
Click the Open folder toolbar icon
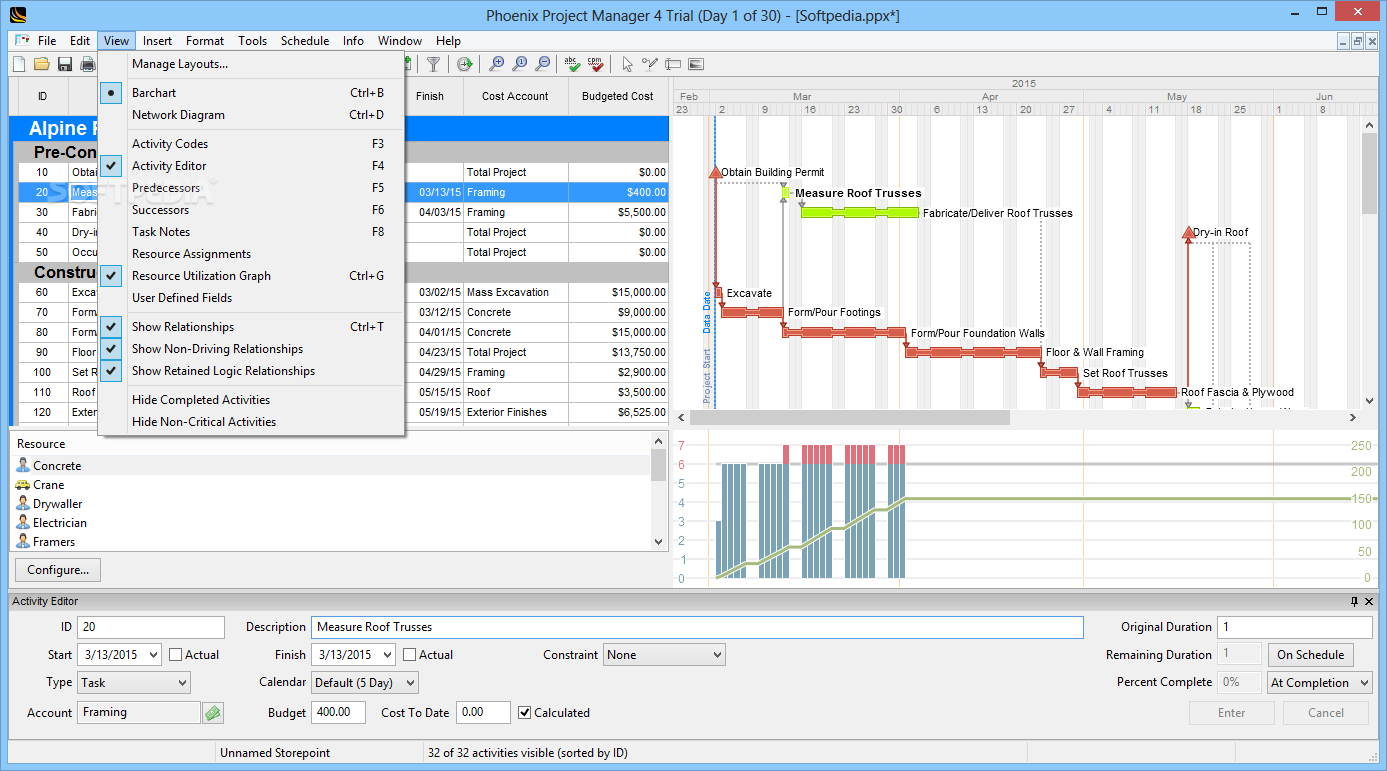coord(42,64)
